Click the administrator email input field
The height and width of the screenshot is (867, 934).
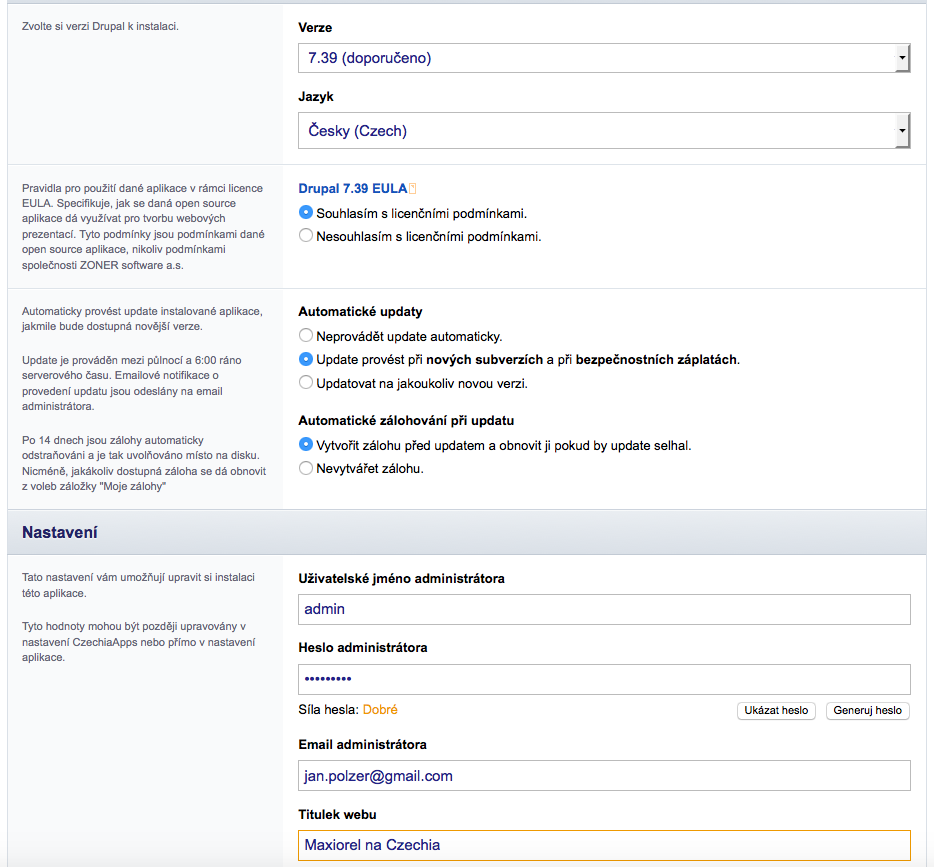pos(604,775)
